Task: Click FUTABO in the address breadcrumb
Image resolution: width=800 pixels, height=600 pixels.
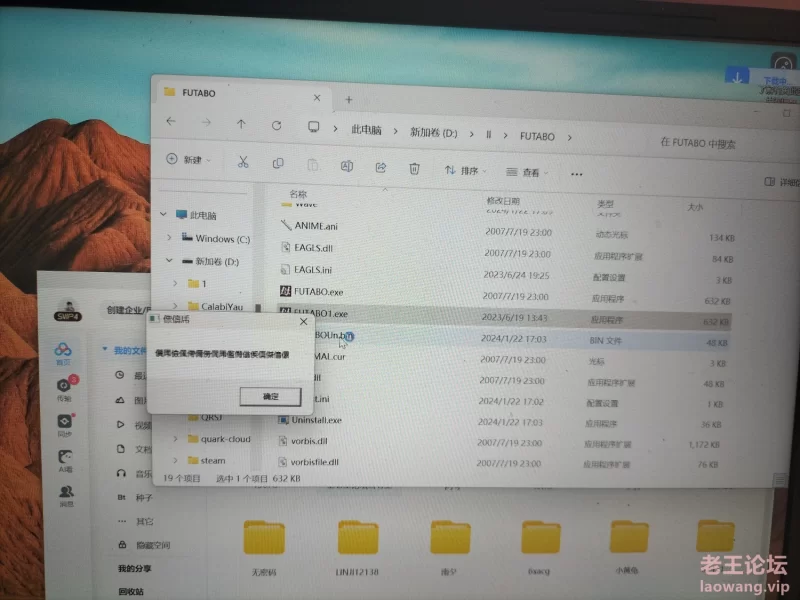Action: [x=537, y=136]
